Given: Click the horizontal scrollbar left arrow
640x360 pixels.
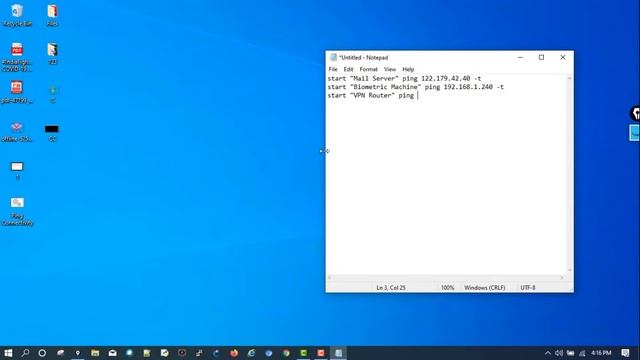Looking at the screenshot, I should [329, 278].
